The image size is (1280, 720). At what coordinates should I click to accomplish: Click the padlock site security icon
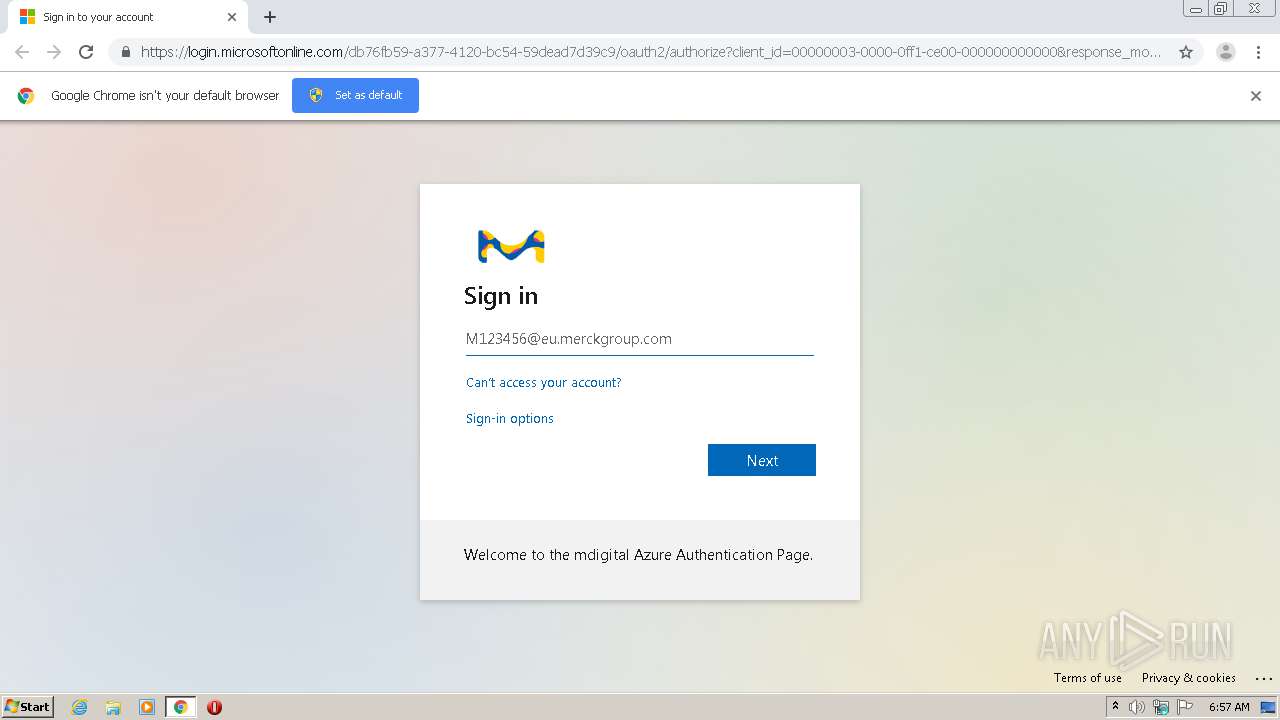[x=125, y=52]
